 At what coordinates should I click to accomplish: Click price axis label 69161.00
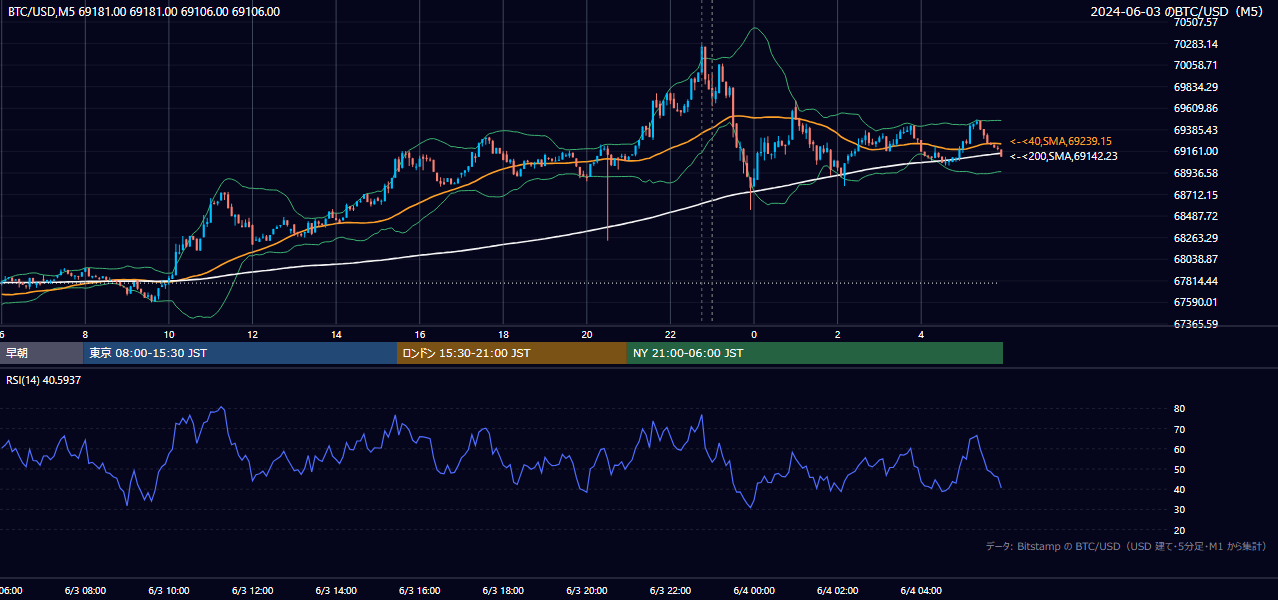tap(1196, 151)
